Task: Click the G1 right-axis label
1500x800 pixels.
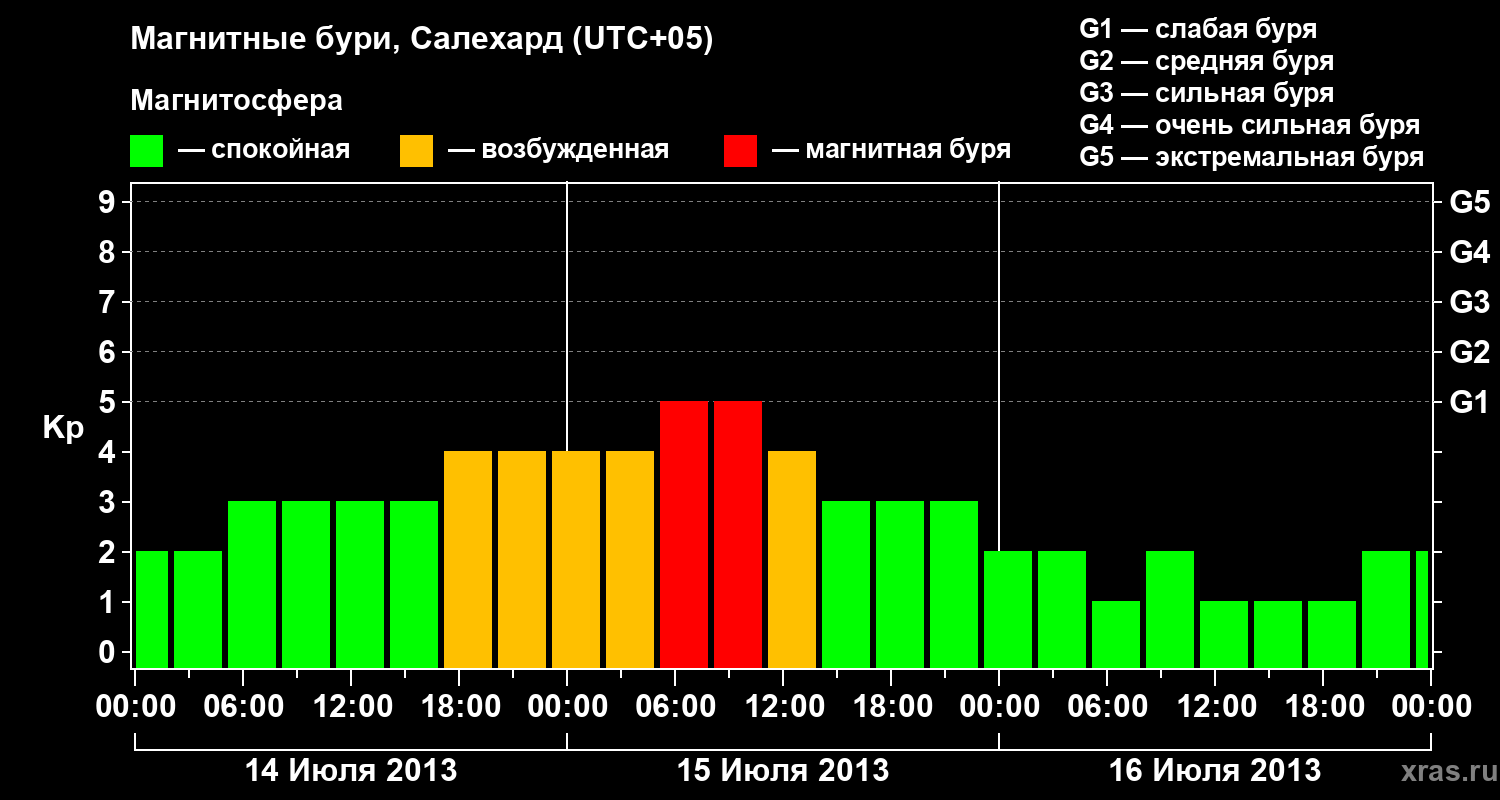Action: click(1469, 402)
